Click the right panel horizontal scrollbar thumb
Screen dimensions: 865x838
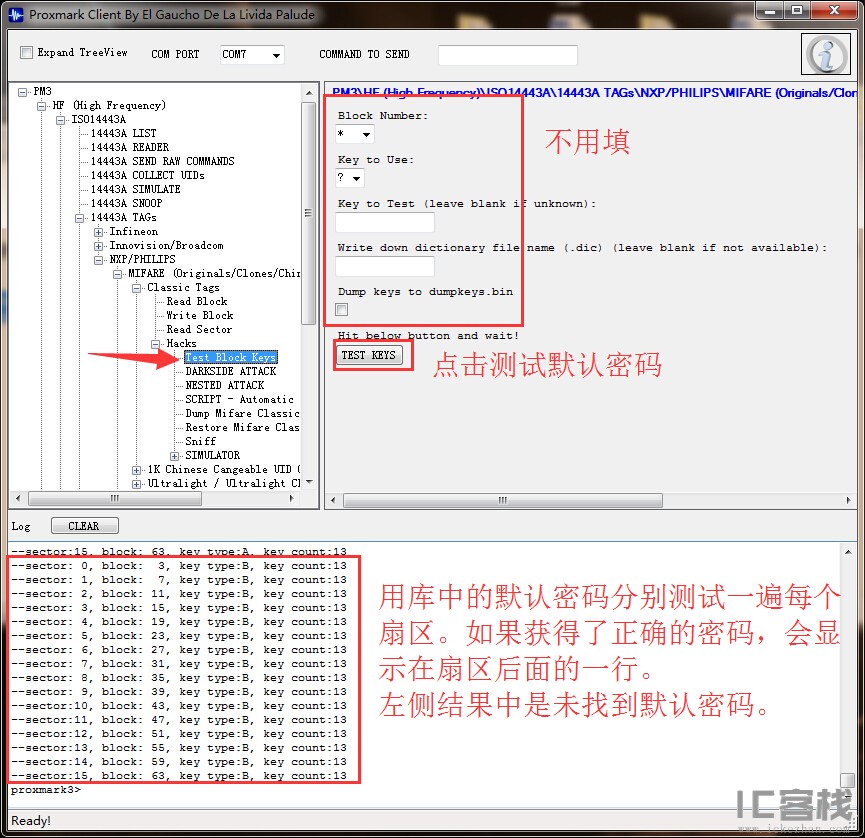[x=503, y=500]
